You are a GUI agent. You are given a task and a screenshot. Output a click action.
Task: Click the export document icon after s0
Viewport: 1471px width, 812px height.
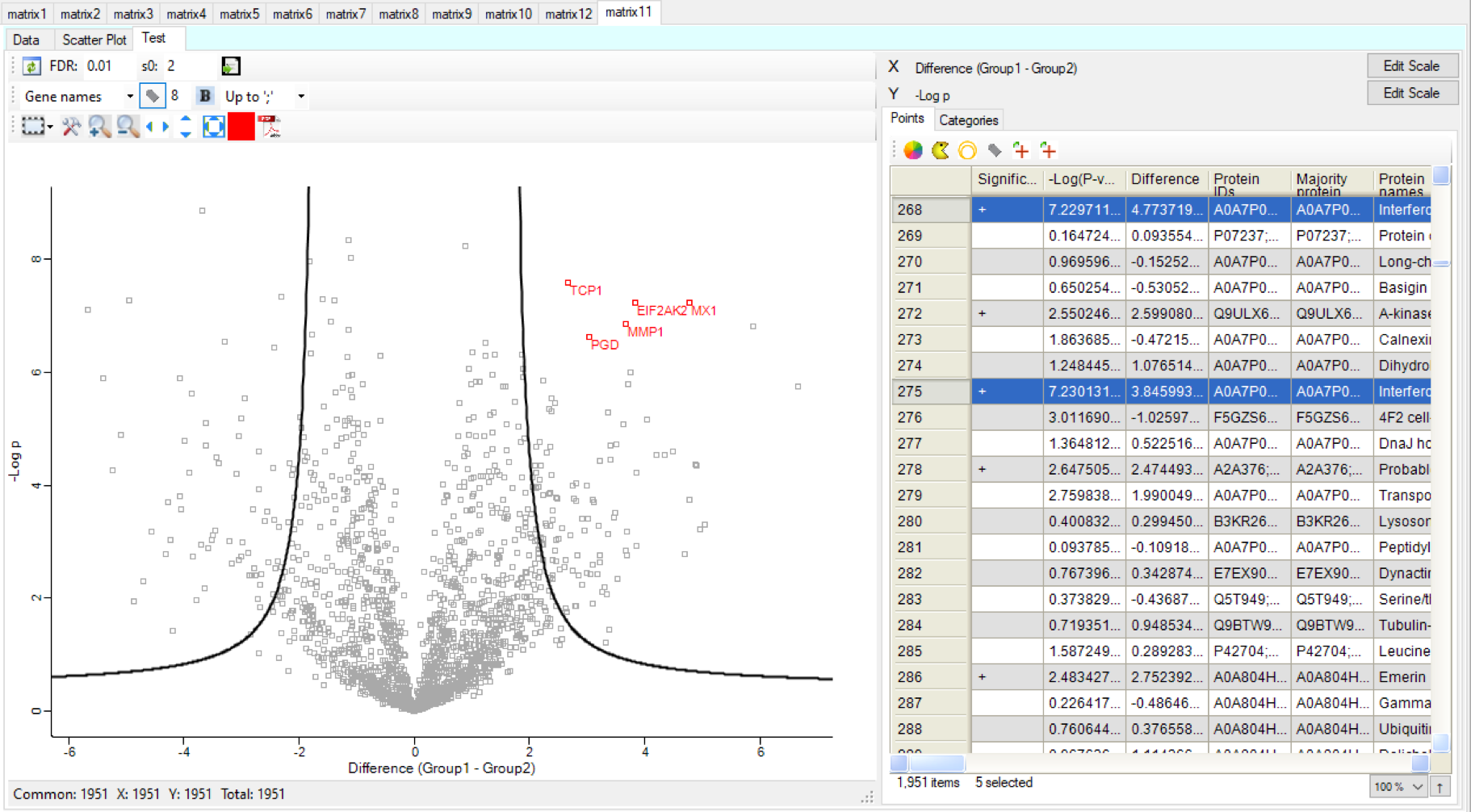(231, 66)
